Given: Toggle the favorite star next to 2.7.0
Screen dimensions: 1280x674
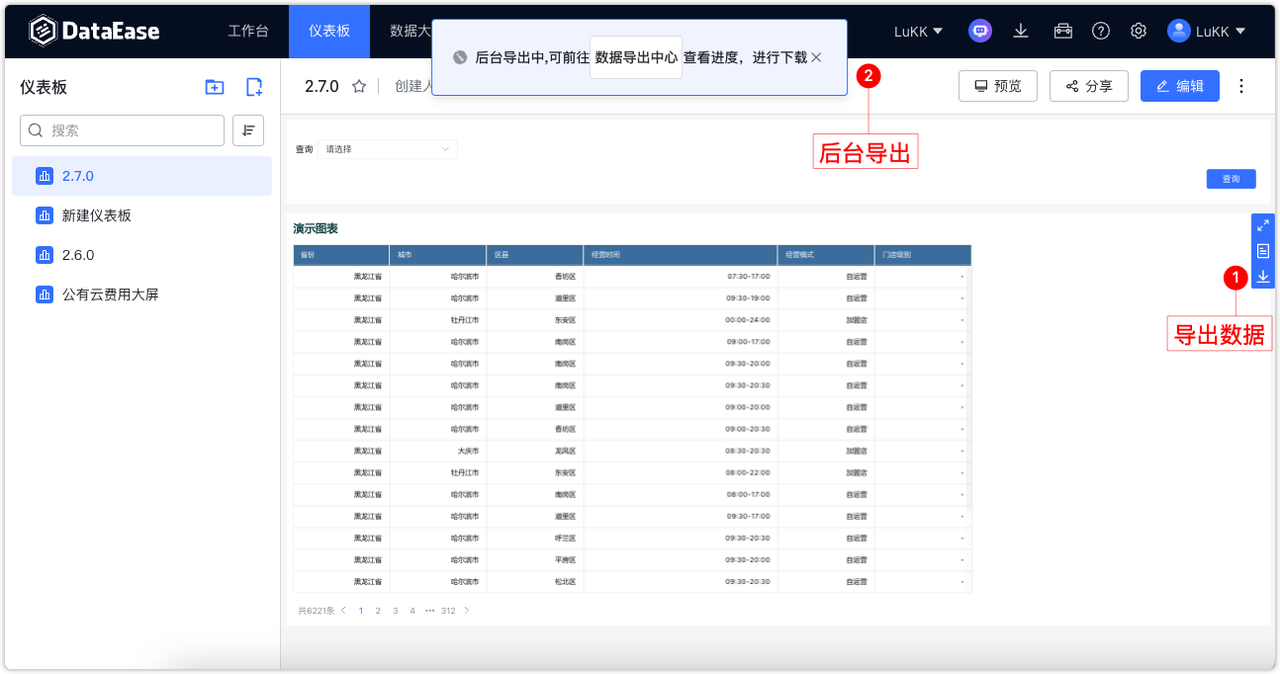Looking at the screenshot, I should [360, 86].
